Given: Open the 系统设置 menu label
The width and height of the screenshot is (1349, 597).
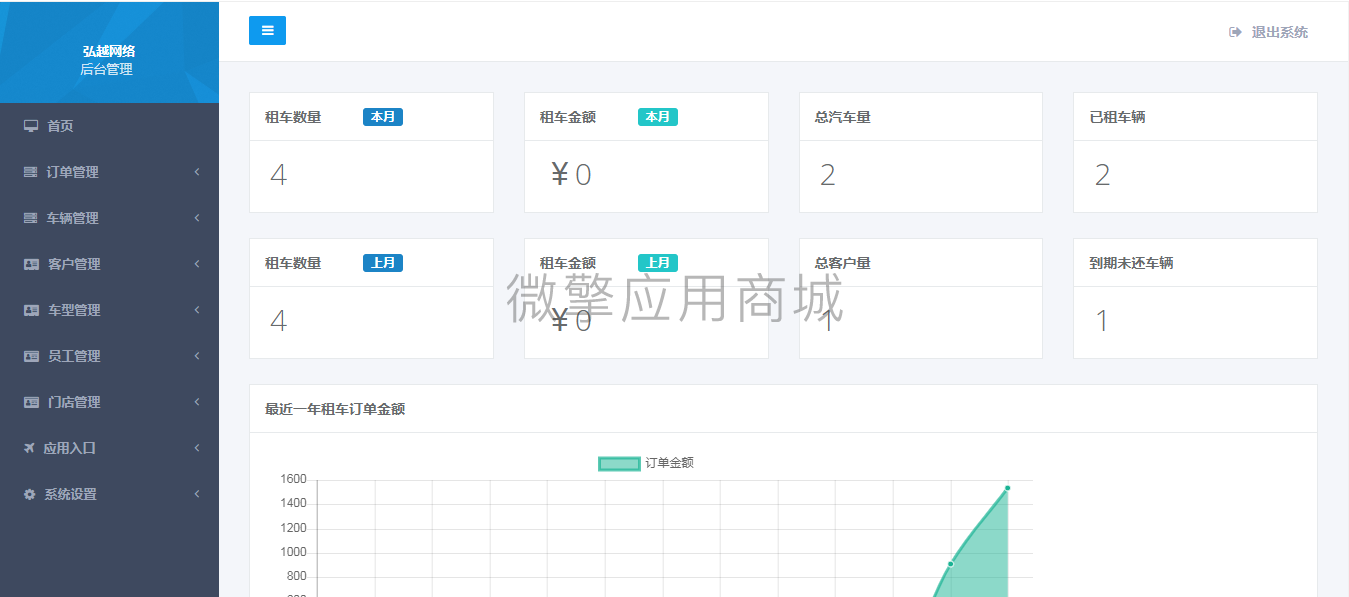Looking at the screenshot, I should (70, 494).
